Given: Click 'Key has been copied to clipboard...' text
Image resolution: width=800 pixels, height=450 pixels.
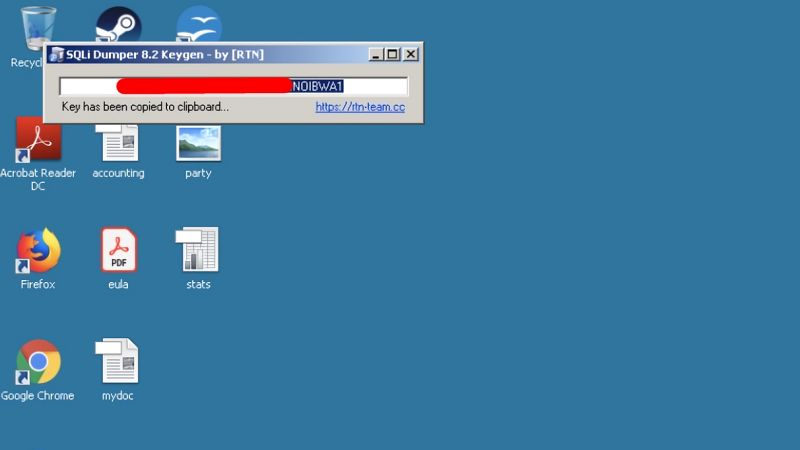Looking at the screenshot, I should point(145,107).
